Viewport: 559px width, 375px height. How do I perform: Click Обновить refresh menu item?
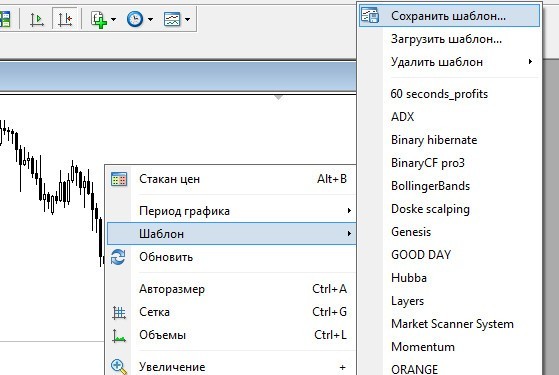pyautogui.click(x=232, y=257)
